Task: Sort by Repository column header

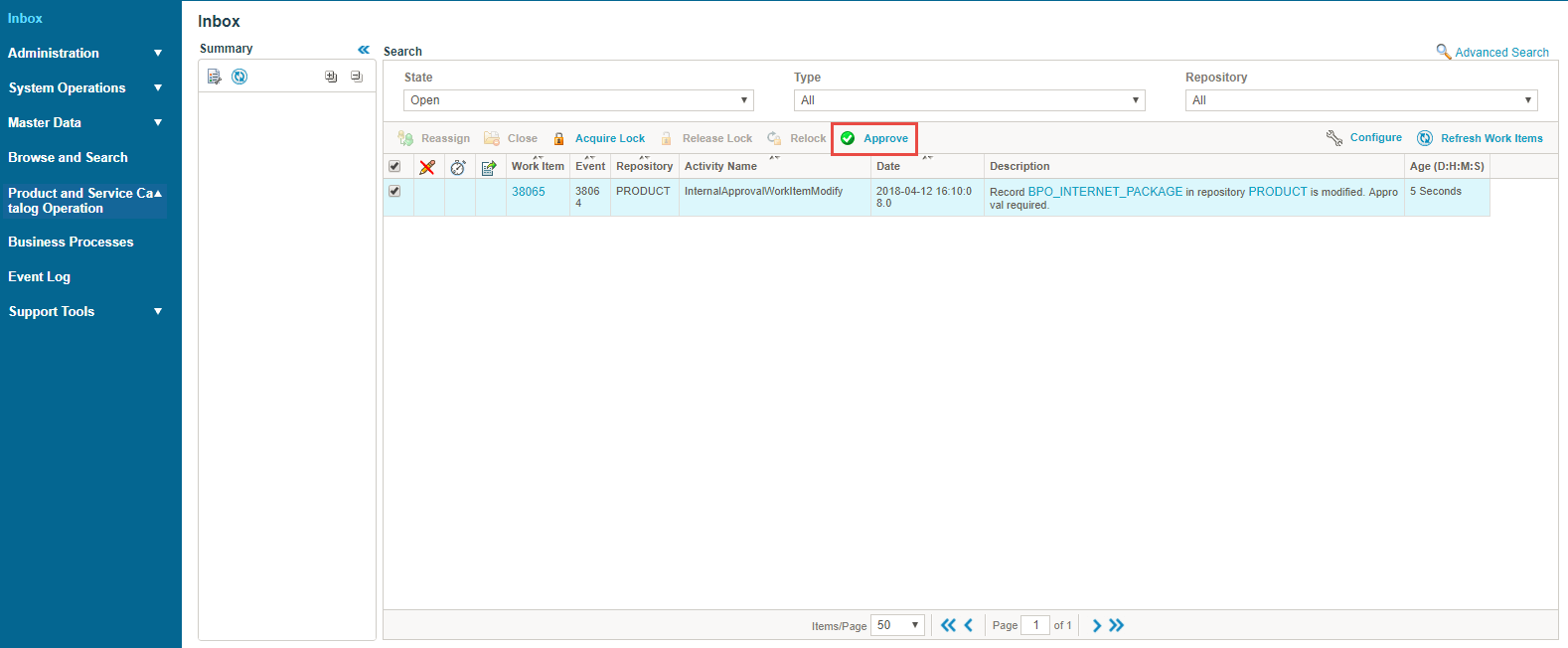Action: (x=644, y=166)
